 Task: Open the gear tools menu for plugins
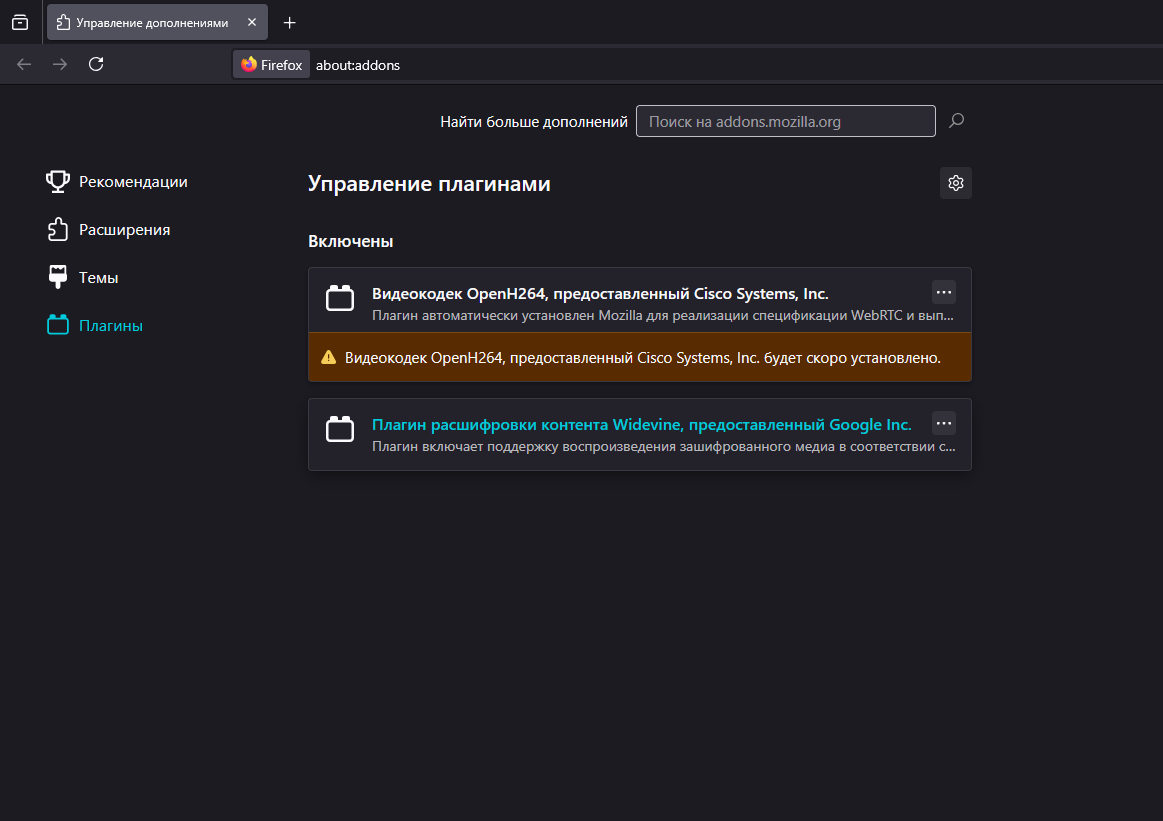pos(956,183)
